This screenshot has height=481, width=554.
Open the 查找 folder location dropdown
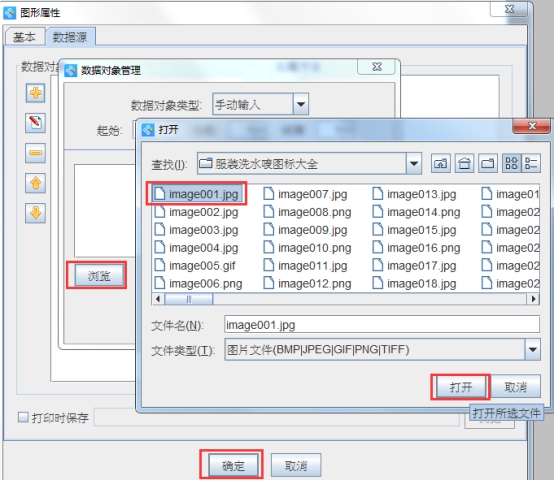click(414, 163)
